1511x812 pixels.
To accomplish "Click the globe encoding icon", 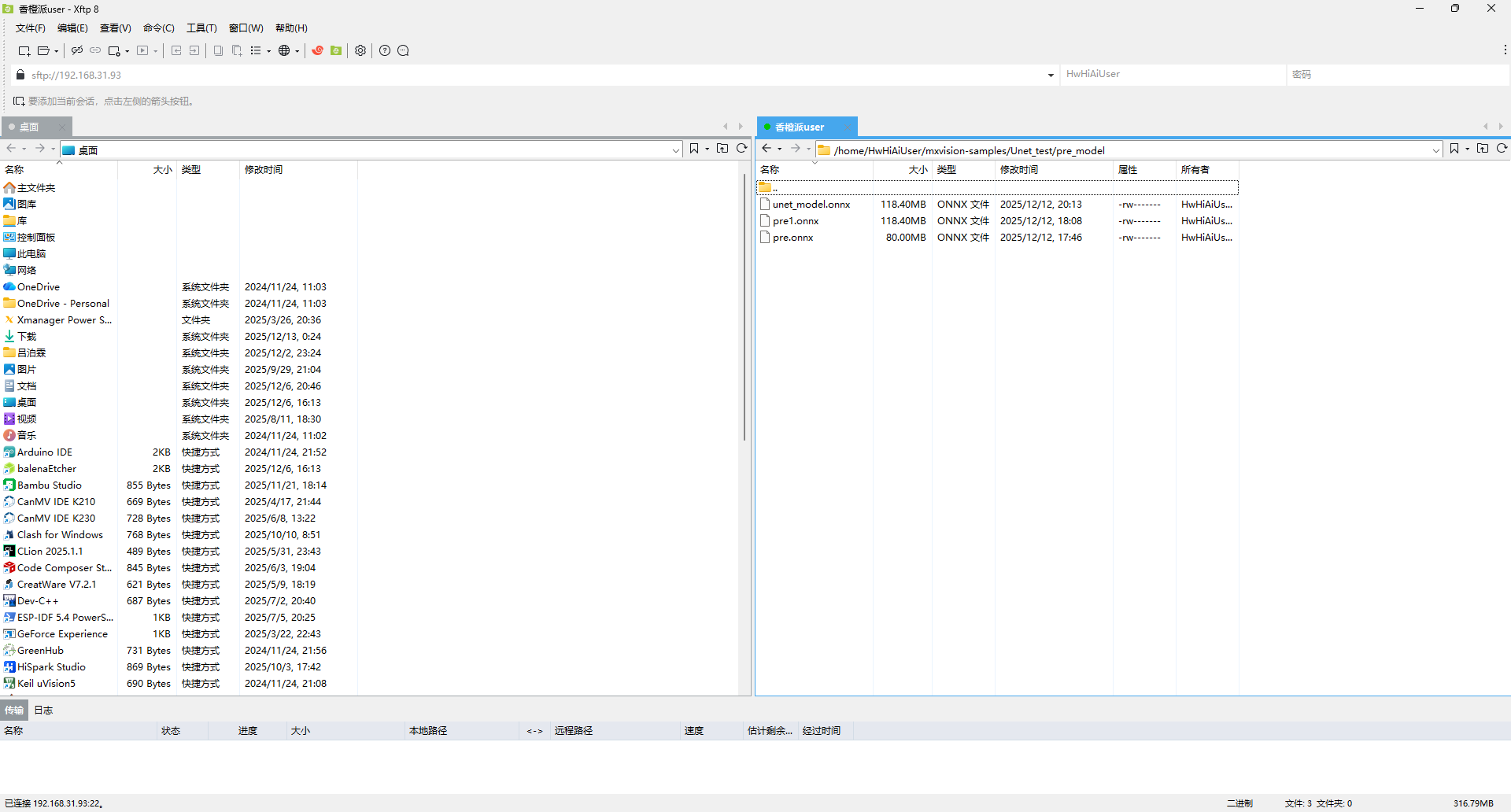I will (x=284, y=50).
